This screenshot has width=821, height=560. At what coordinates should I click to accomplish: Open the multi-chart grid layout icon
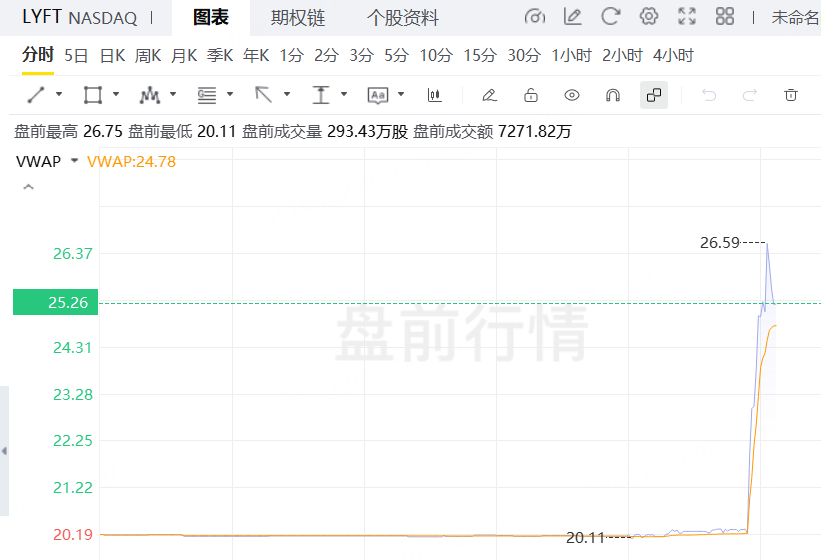(725, 17)
